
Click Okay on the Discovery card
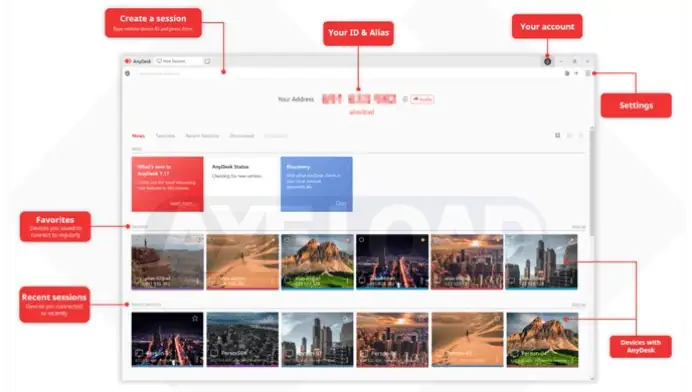click(341, 204)
